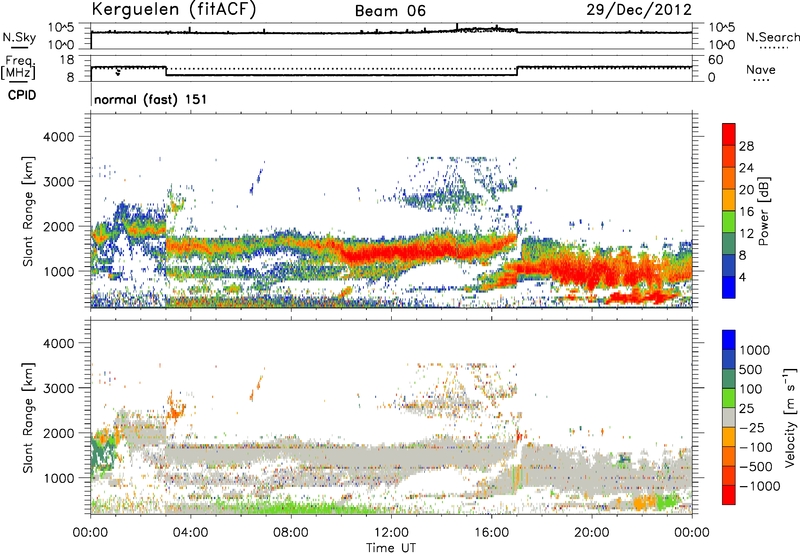Click the "3000" tick on the velocity panel
This screenshot has height=554, width=800.
click(x=58, y=388)
